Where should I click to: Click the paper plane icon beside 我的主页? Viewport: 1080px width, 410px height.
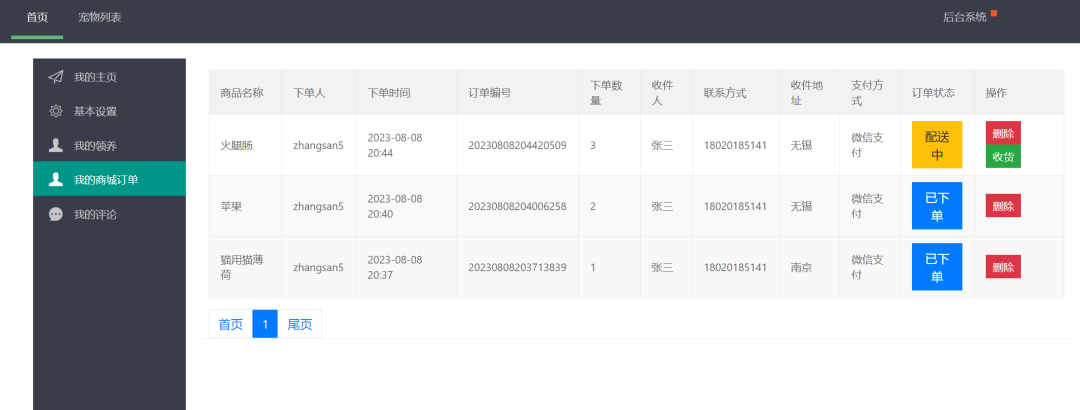click(56, 76)
